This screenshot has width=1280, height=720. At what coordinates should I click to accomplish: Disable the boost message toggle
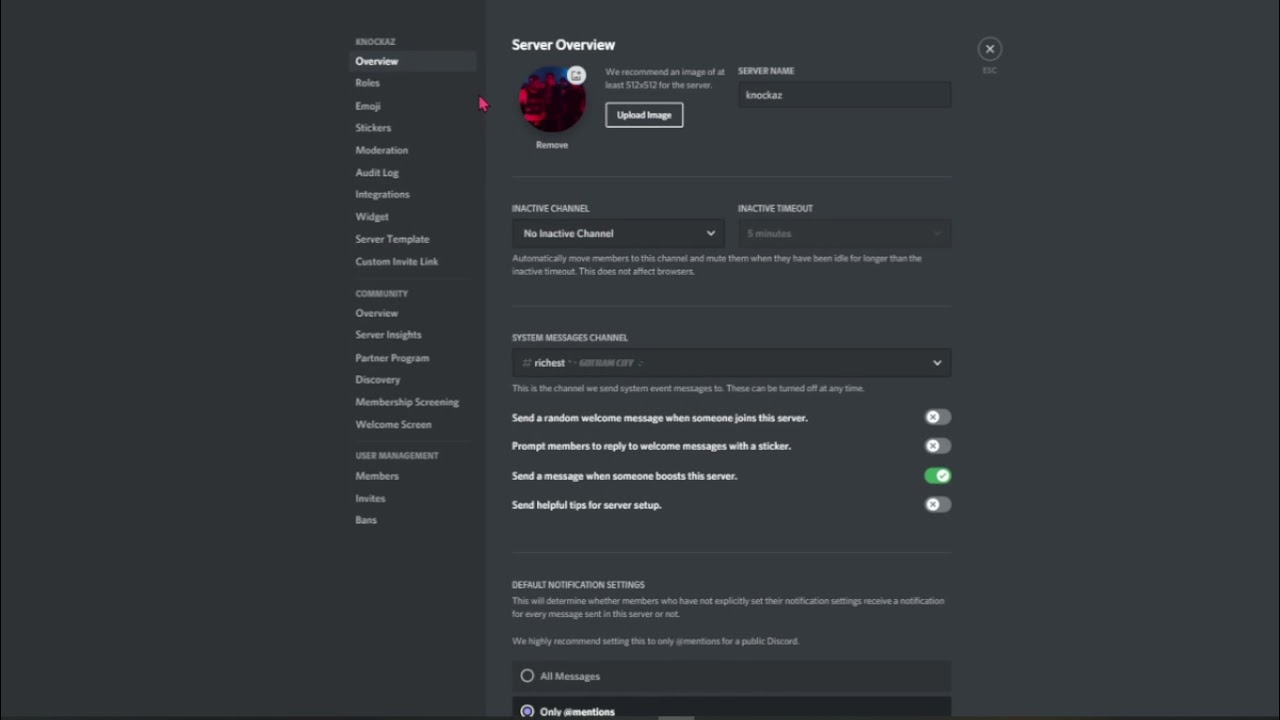937,476
